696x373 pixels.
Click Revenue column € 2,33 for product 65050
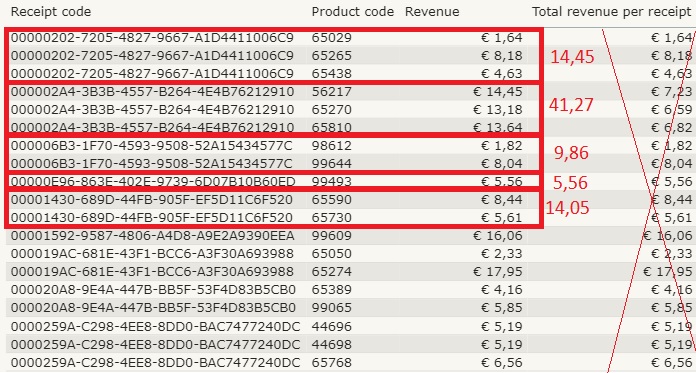click(502, 254)
